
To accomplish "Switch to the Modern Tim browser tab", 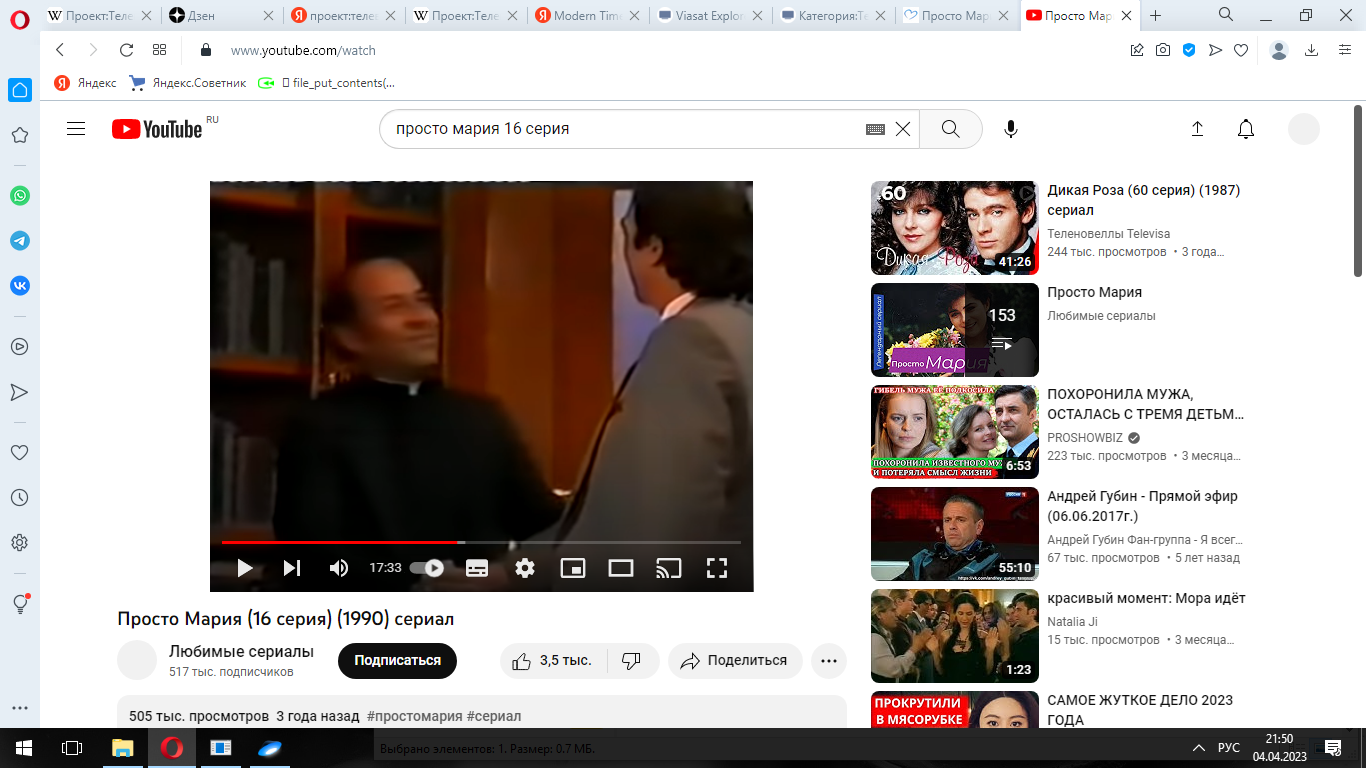I will tap(590, 16).
